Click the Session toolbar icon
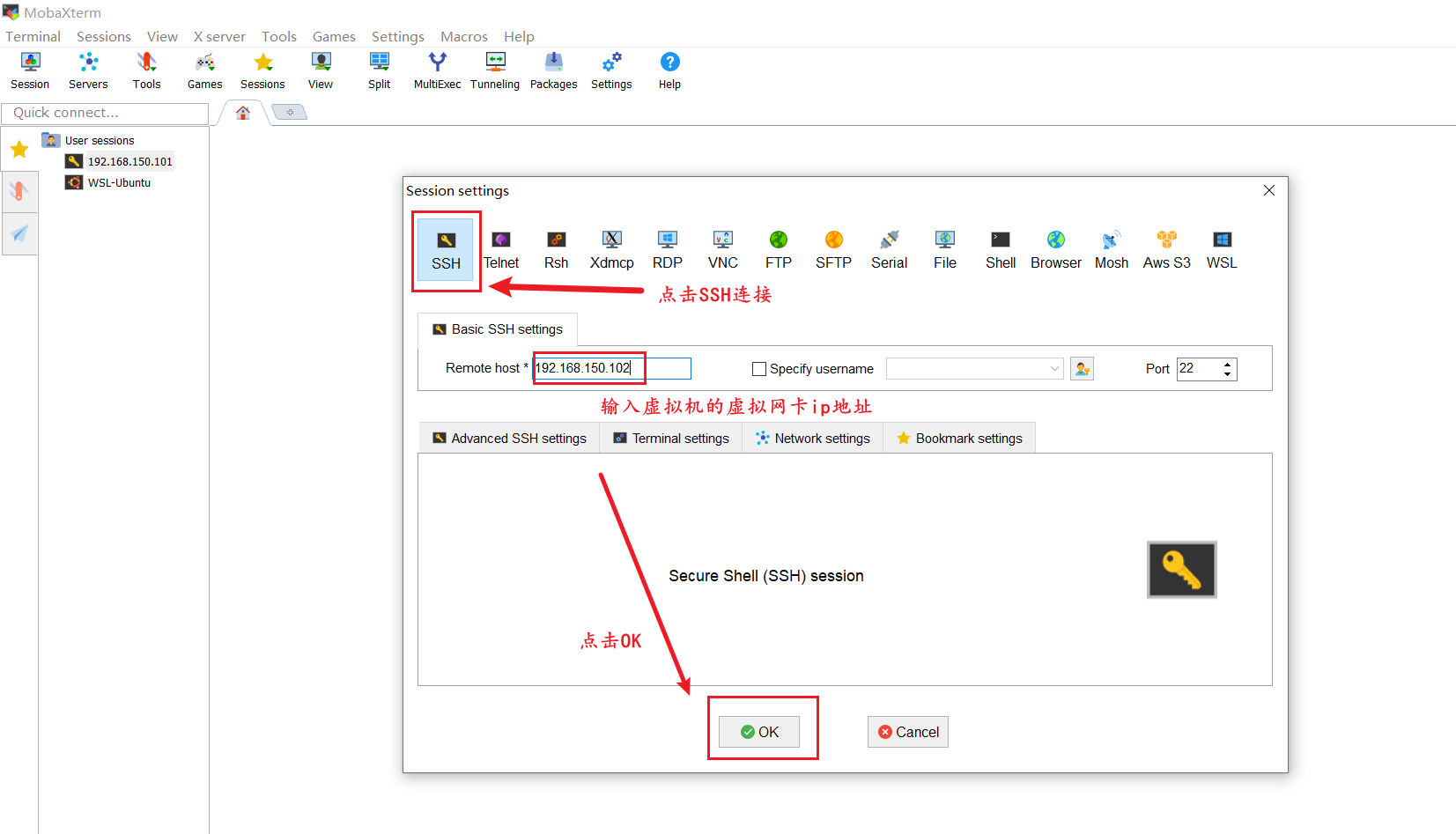The height and width of the screenshot is (834, 1456). coord(30,70)
